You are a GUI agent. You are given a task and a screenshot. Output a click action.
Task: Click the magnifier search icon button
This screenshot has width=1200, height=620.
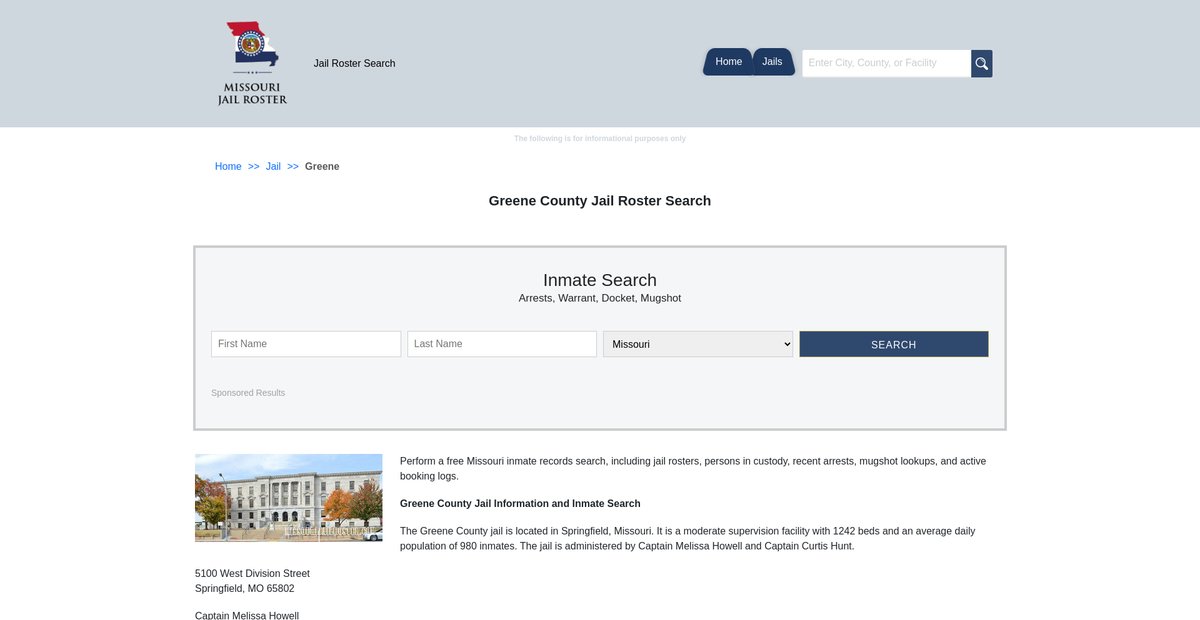pyautogui.click(x=982, y=63)
